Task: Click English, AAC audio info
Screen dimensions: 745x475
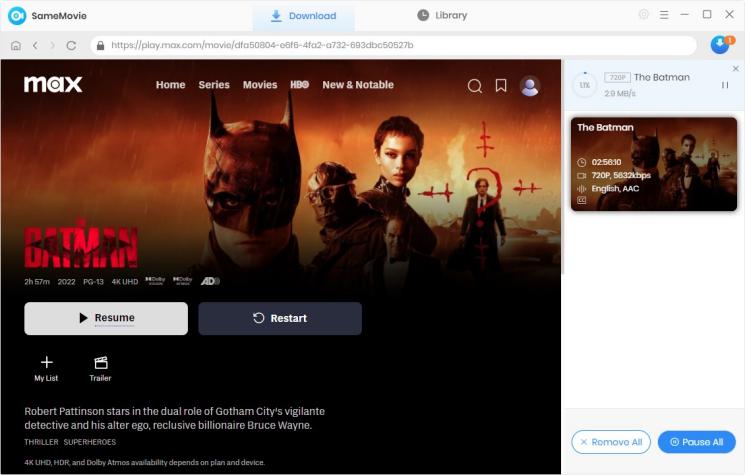Action: [x=615, y=189]
